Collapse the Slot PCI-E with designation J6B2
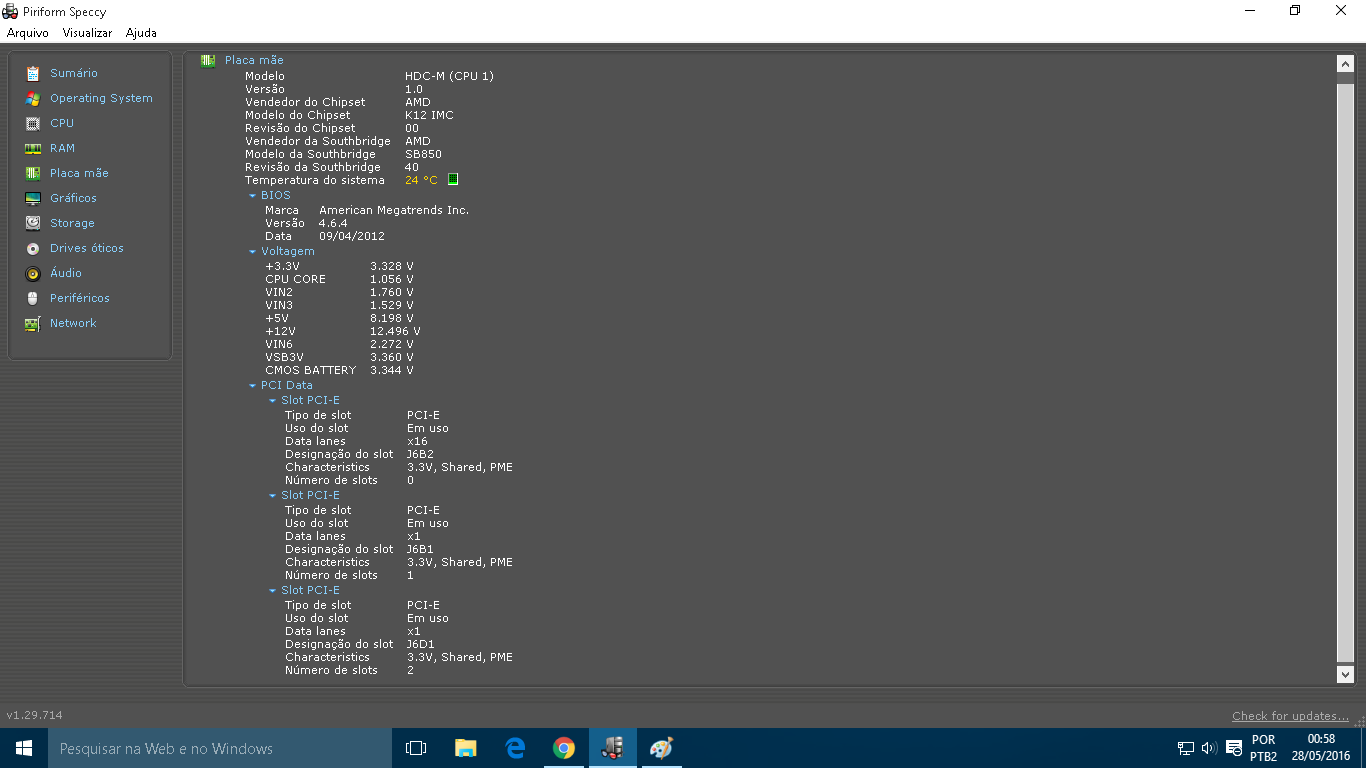1366x768 pixels. tap(272, 401)
